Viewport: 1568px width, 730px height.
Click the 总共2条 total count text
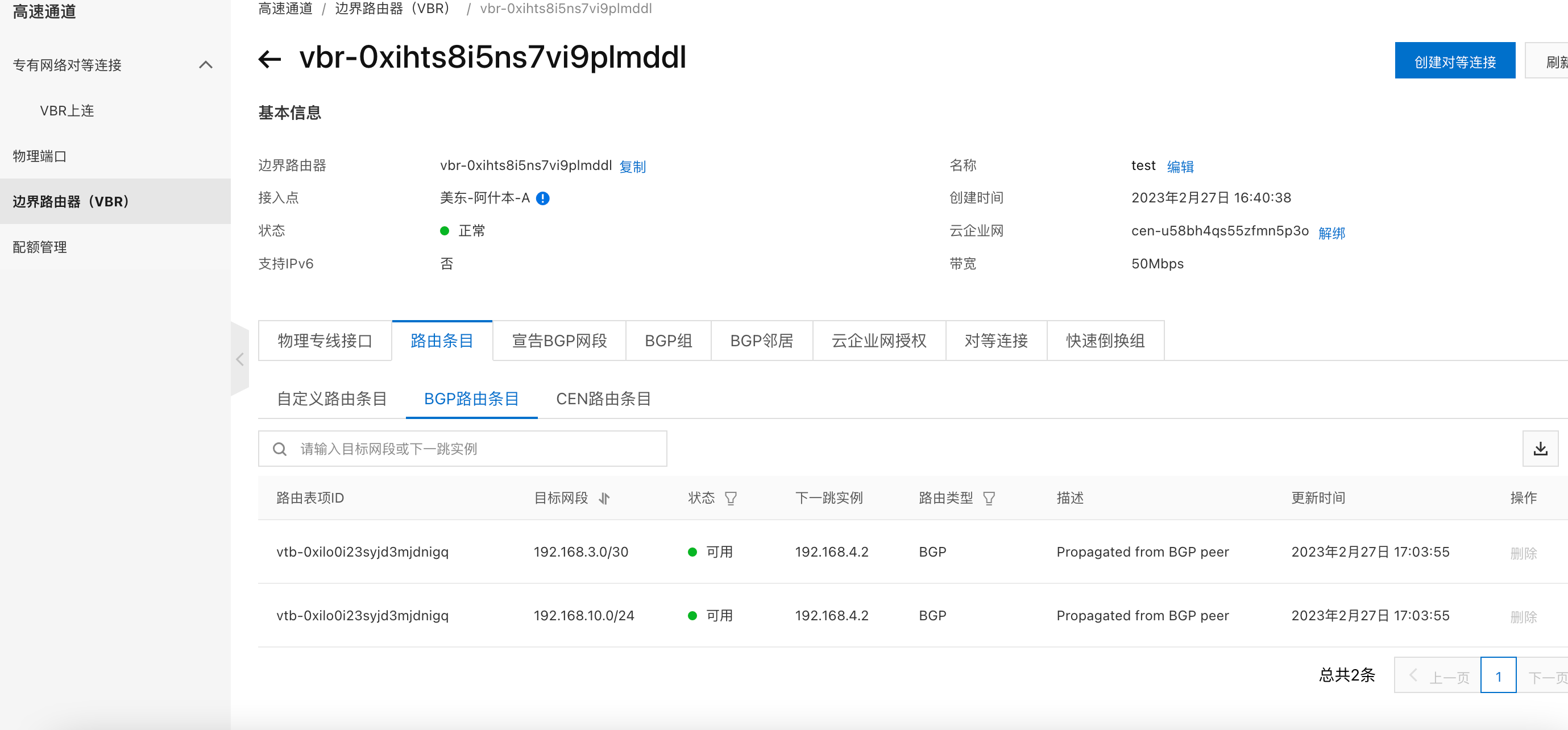pyautogui.click(x=1346, y=675)
